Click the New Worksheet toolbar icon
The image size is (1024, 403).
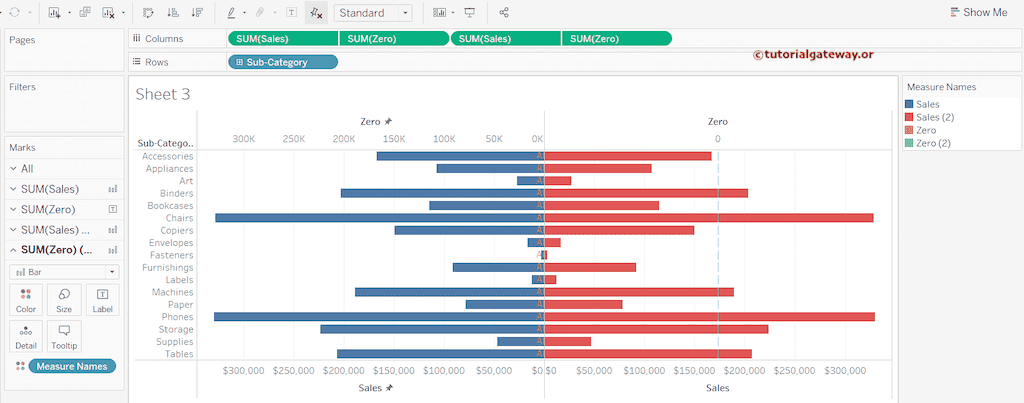click(x=53, y=13)
